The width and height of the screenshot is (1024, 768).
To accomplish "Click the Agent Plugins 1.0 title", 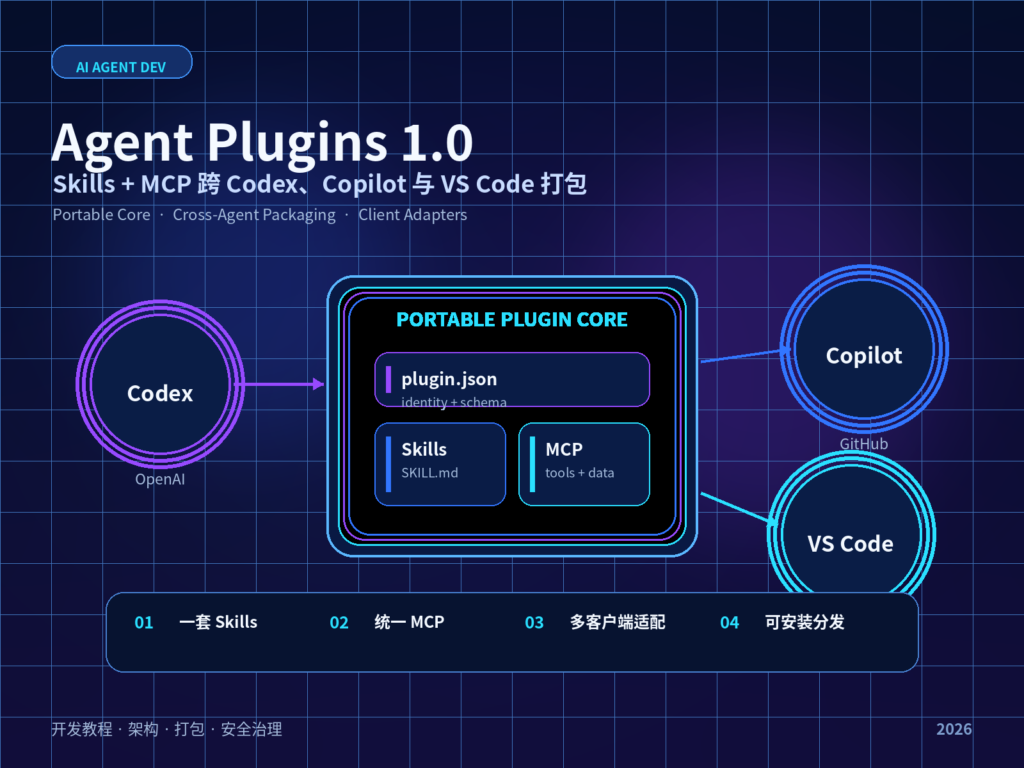I will coord(262,142).
